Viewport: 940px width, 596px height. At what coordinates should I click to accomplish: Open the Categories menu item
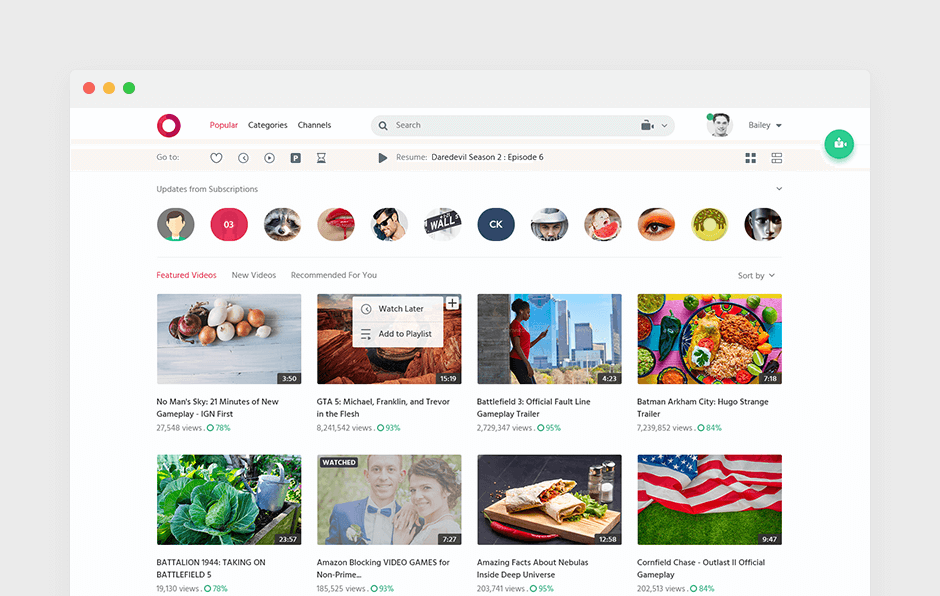(x=267, y=125)
